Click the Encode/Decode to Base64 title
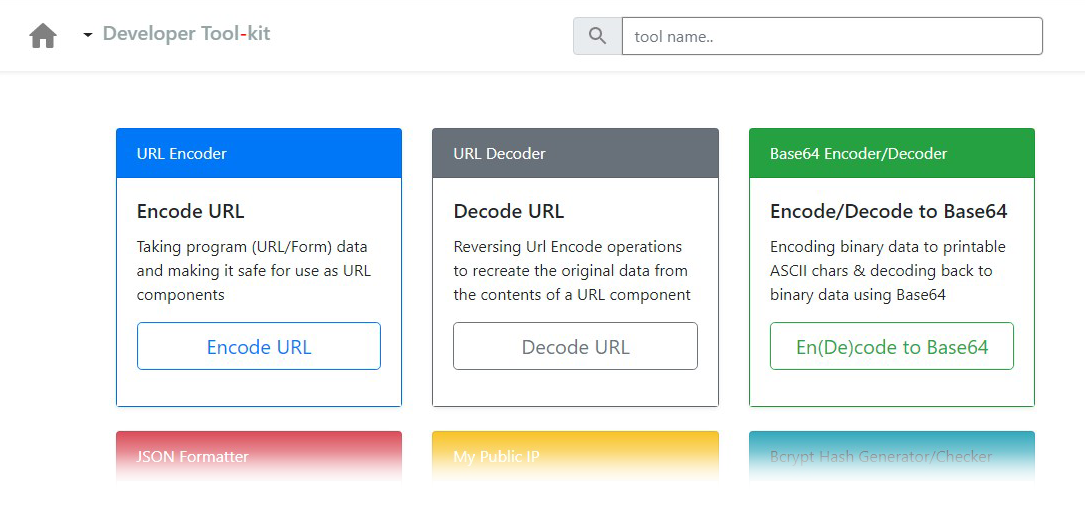This screenshot has width=1085, height=521. (x=888, y=211)
